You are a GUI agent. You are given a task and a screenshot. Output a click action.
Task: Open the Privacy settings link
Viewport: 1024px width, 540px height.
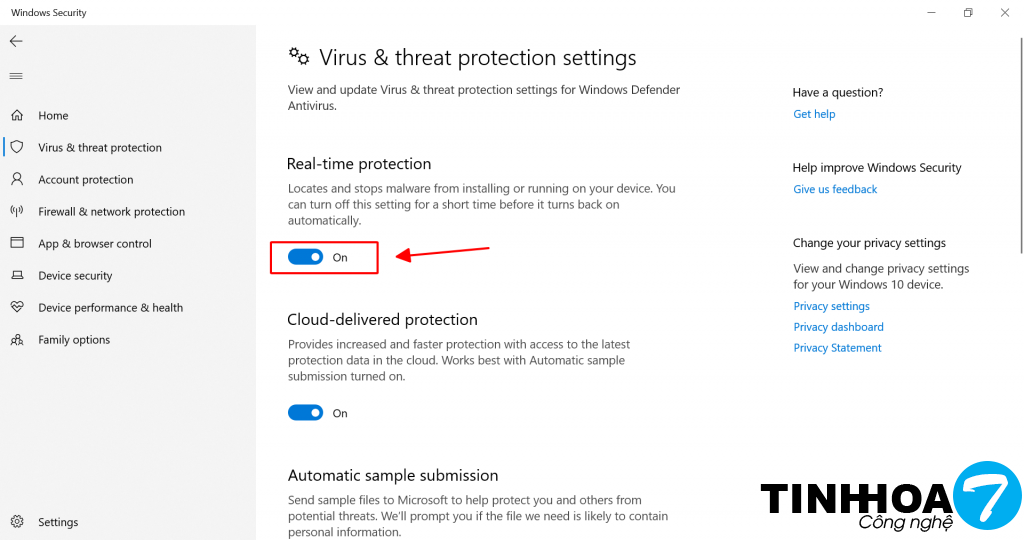click(x=831, y=306)
